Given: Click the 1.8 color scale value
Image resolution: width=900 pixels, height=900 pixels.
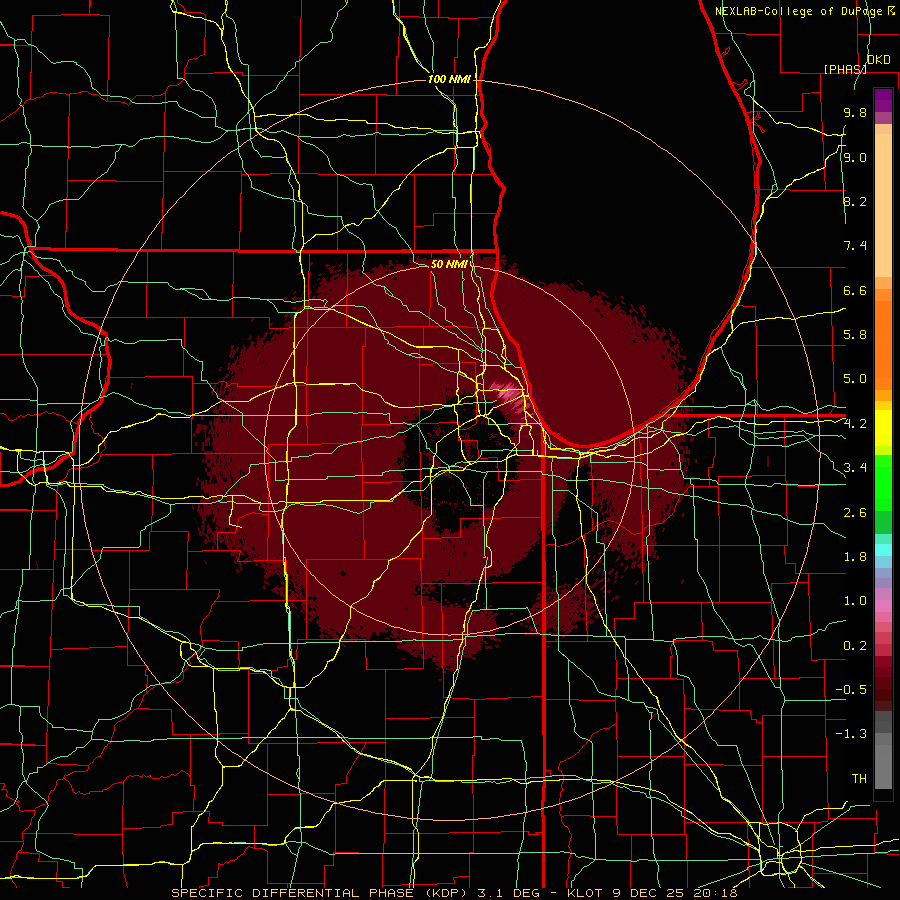Looking at the screenshot, I should pyautogui.click(x=855, y=556).
